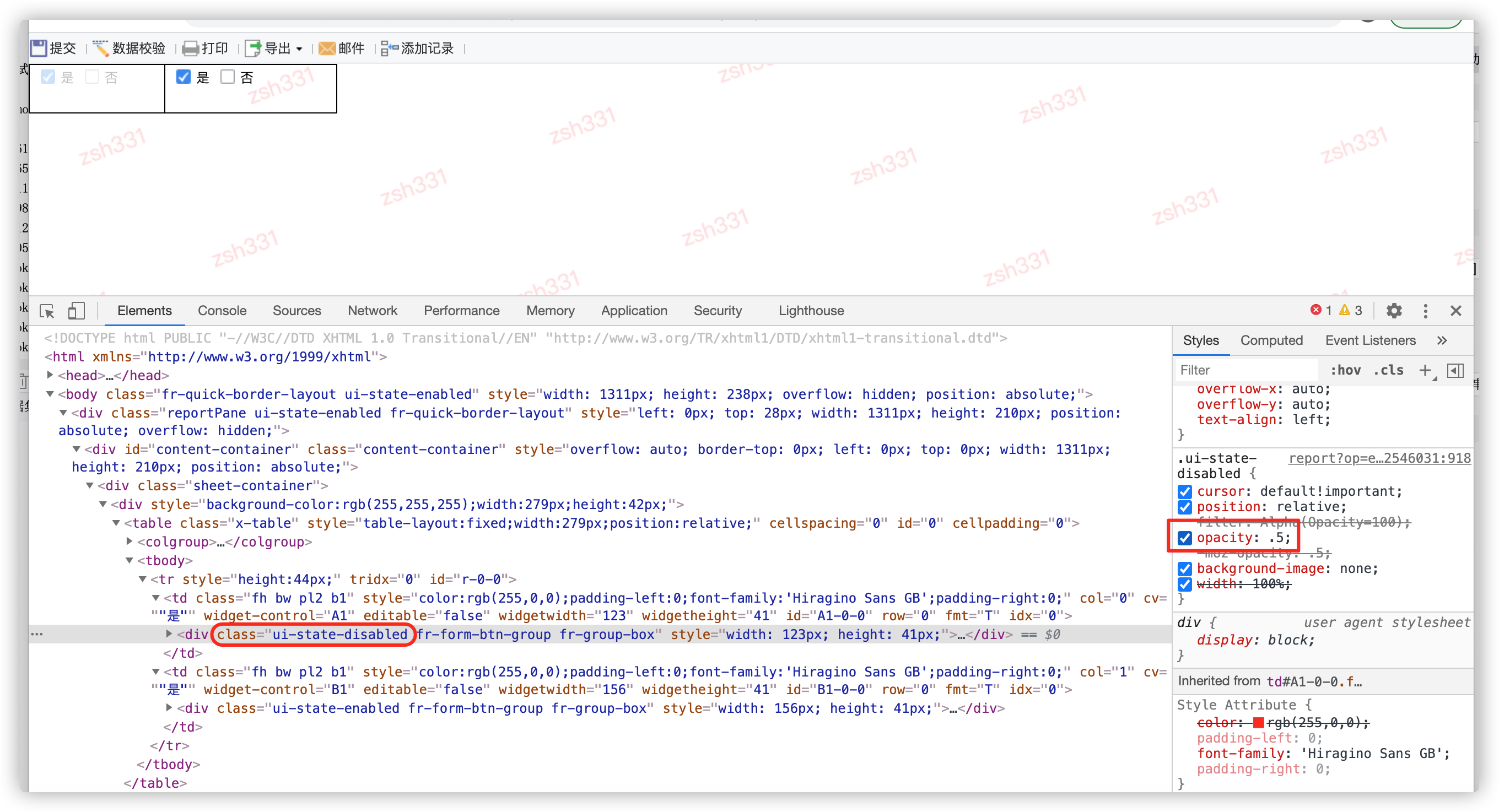The height and width of the screenshot is (812, 1499).
Task: Open the 导出 export dropdown arrow
Action: click(299, 49)
